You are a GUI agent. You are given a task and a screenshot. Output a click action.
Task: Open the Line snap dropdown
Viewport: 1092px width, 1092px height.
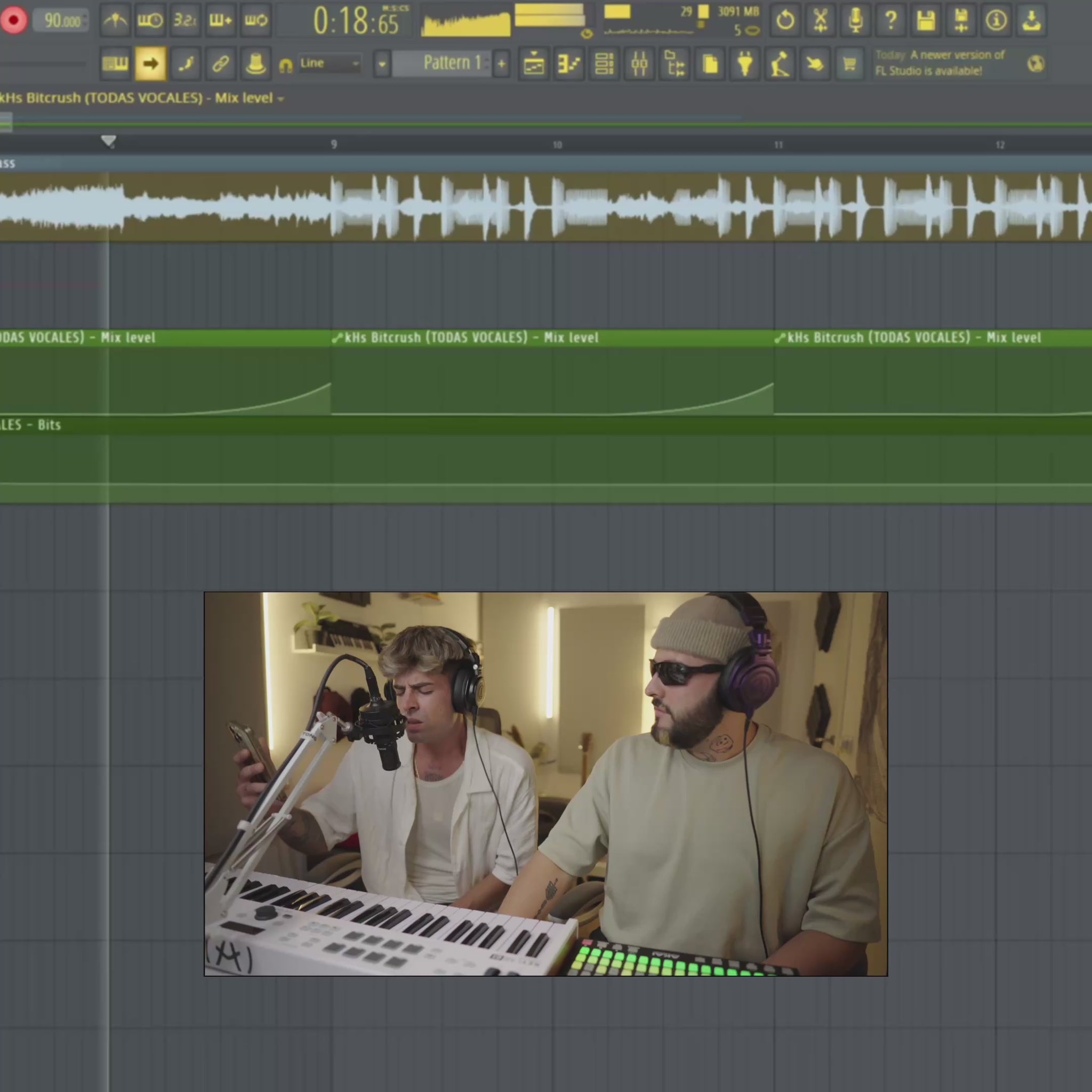[330, 64]
